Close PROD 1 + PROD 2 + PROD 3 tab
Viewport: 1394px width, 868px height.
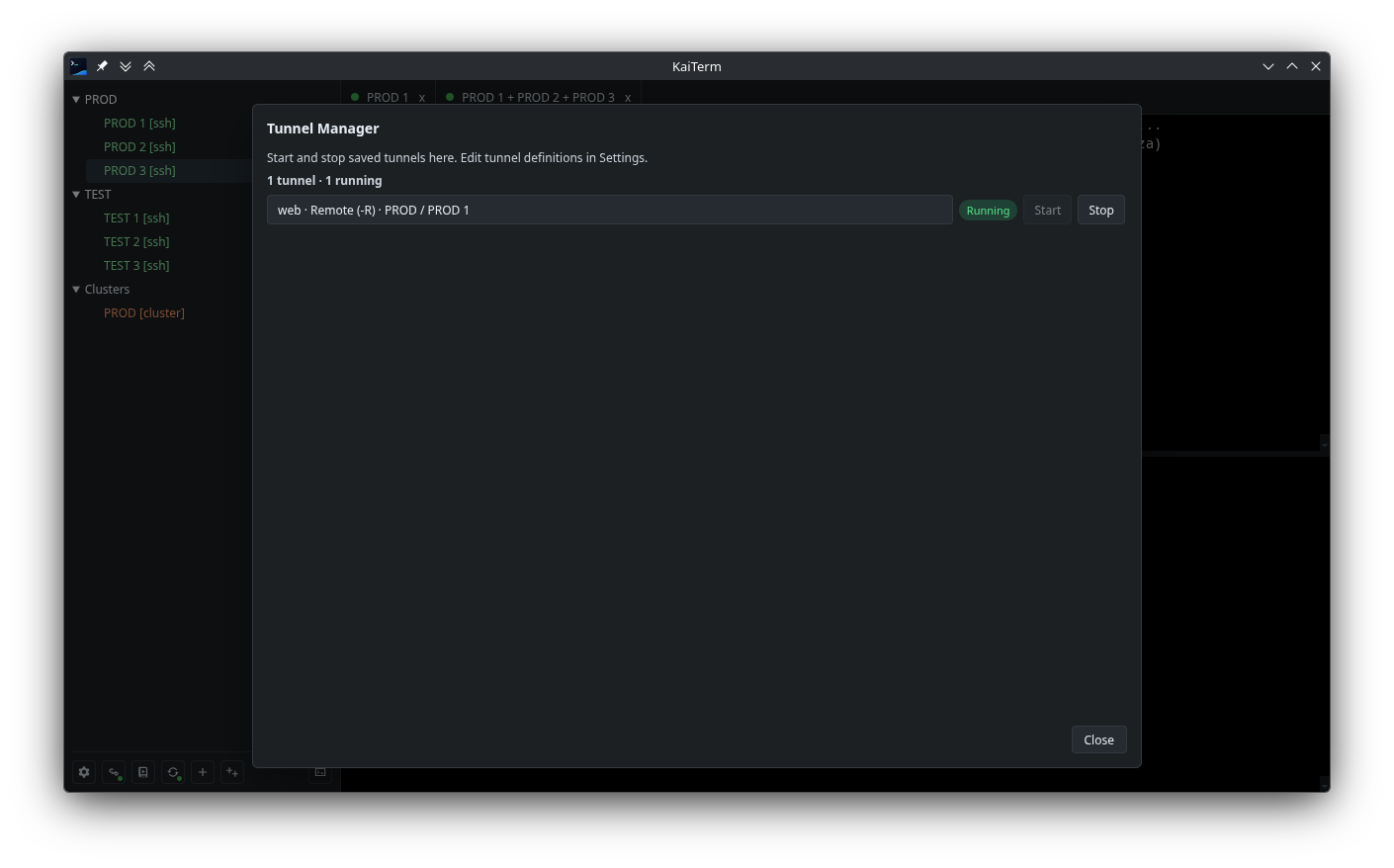click(x=628, y=98)
